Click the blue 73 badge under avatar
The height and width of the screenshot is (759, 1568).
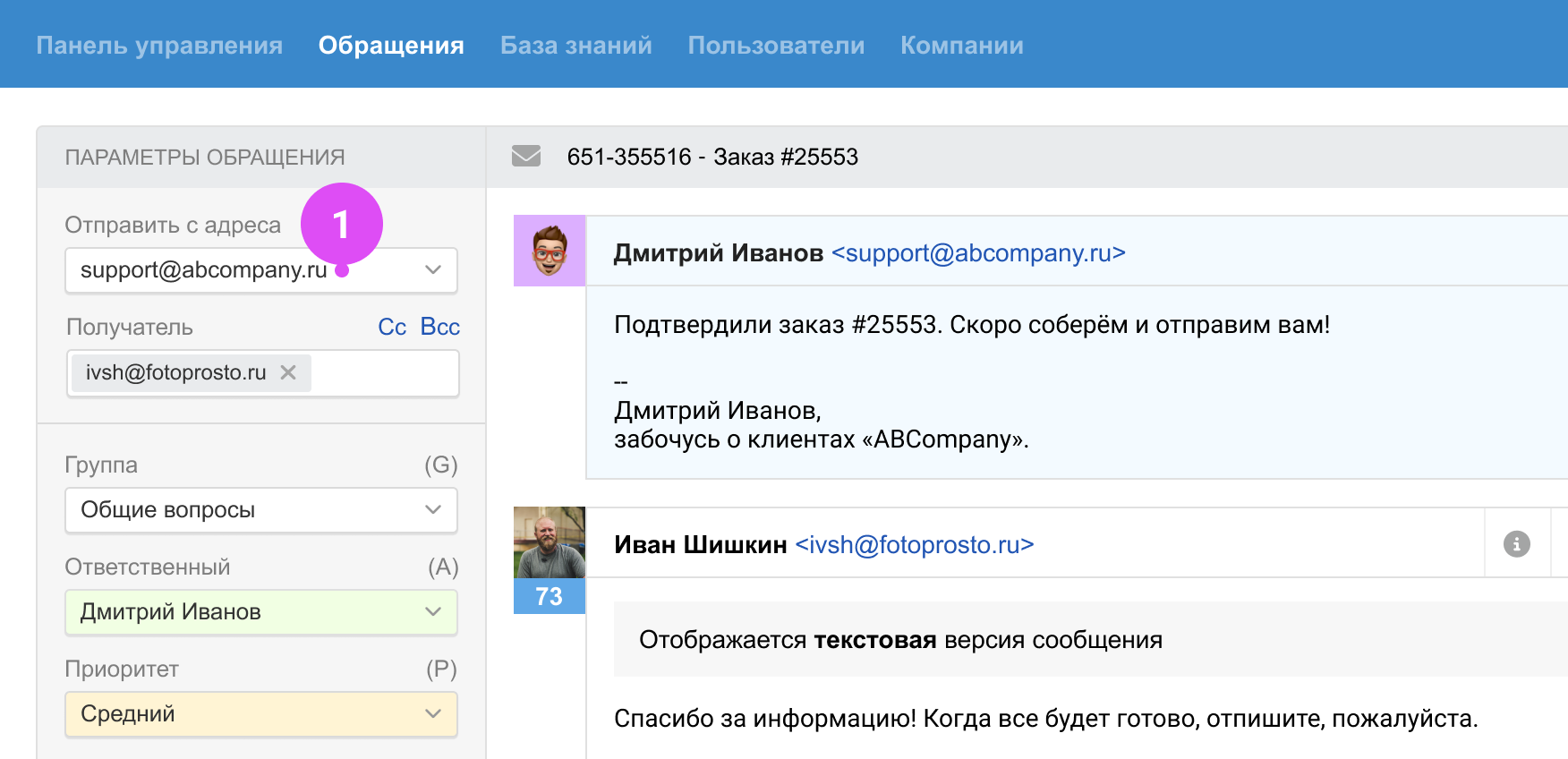(x=550, y=596)
